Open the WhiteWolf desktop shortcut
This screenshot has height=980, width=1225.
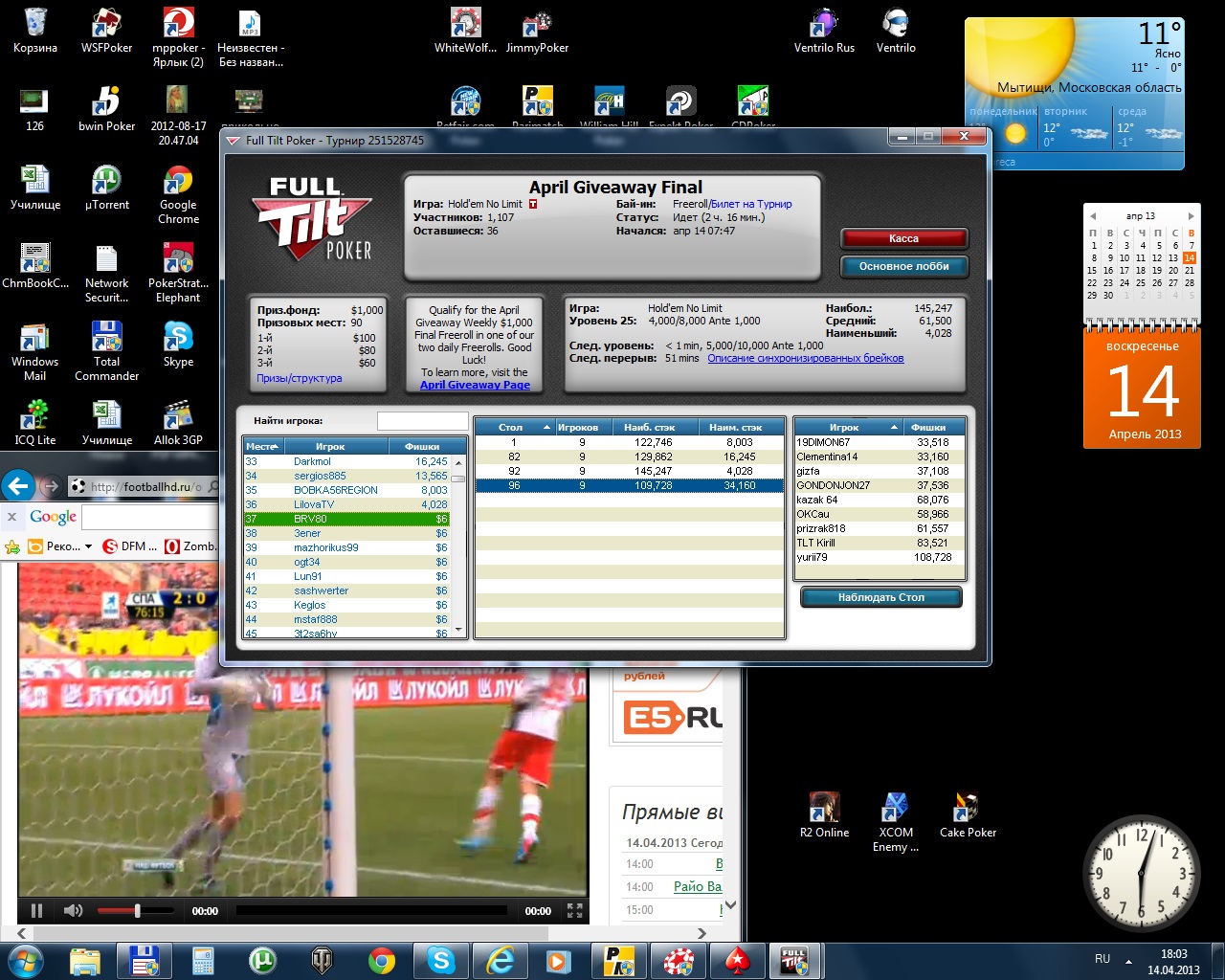tap(465, 31)
